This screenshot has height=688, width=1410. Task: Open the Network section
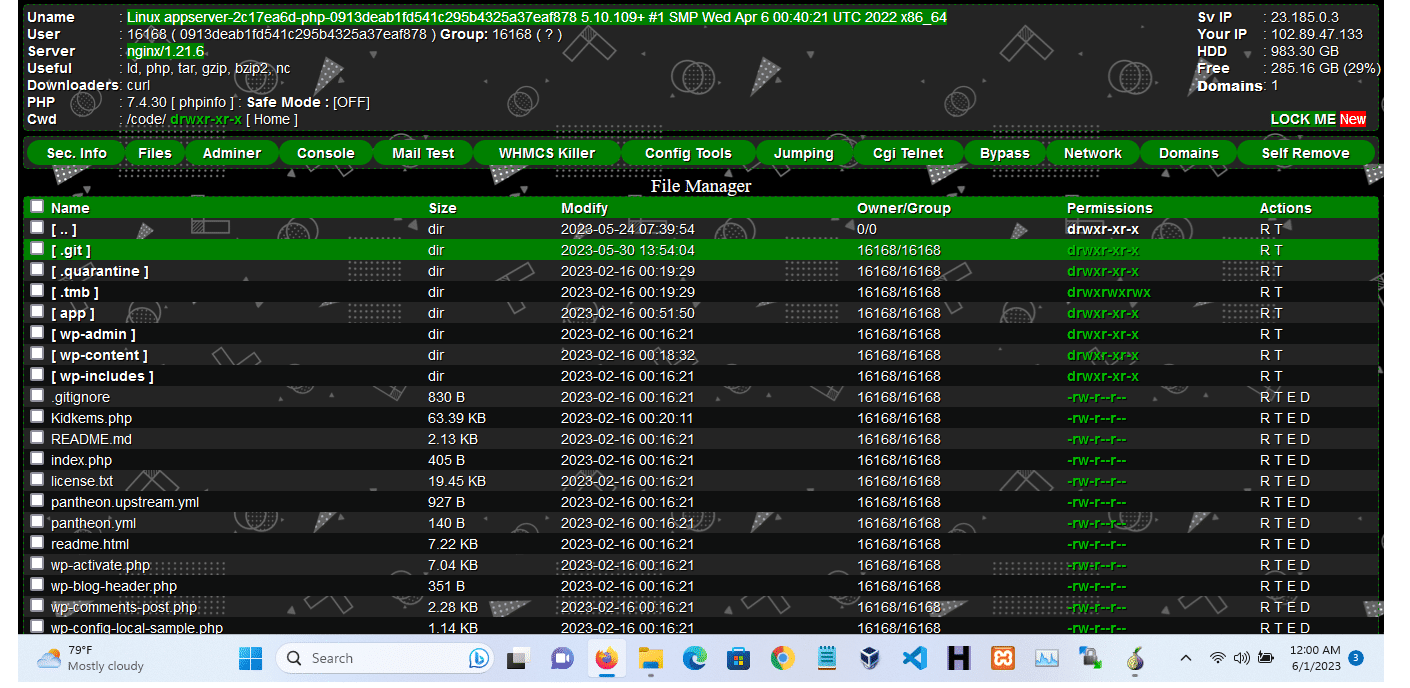[x=1092, y=153]
